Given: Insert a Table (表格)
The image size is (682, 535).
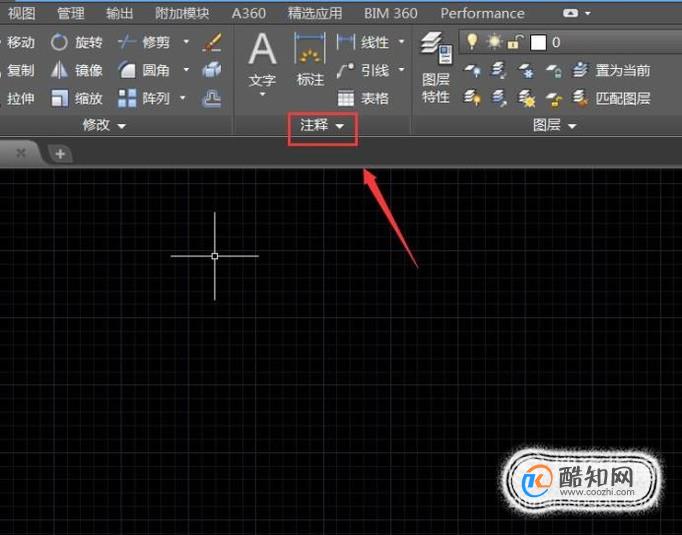Looking at the screenshot, I should 363,99.
